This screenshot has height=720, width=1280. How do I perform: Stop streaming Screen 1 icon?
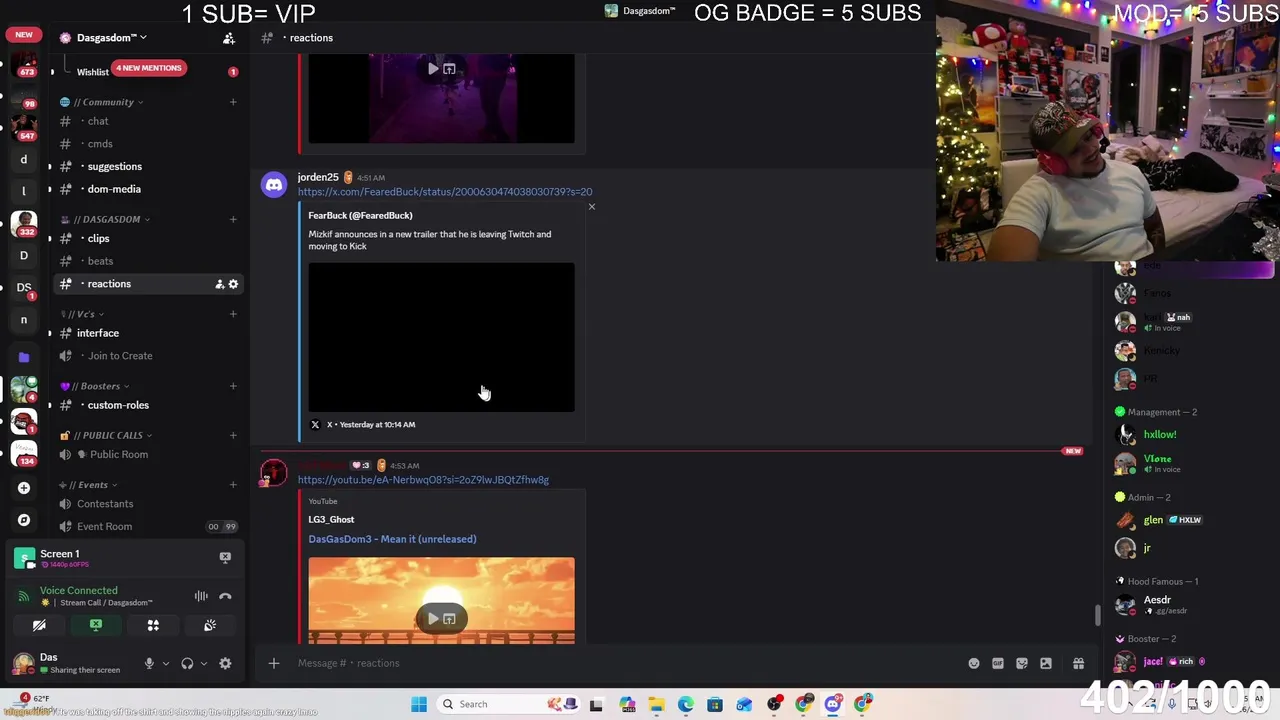point(225,558)
